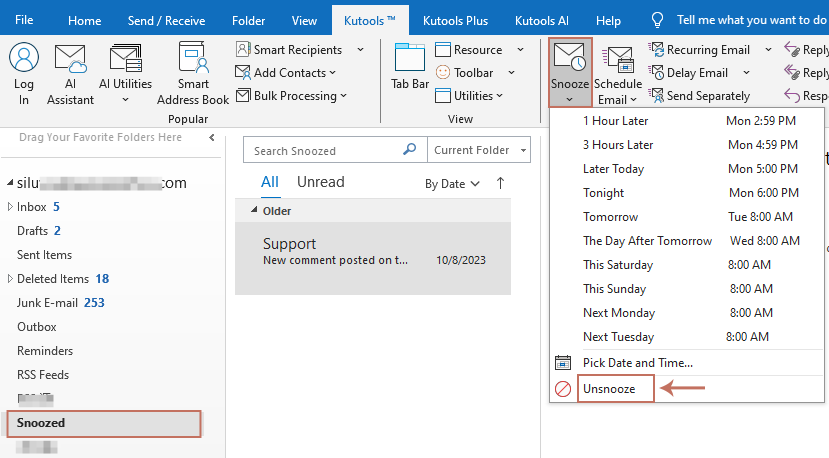Expand the Inbox folder tree
Image resolution: width=829 pixels, height=458 pixels.
pyautogui.click(x=10, y=207)
